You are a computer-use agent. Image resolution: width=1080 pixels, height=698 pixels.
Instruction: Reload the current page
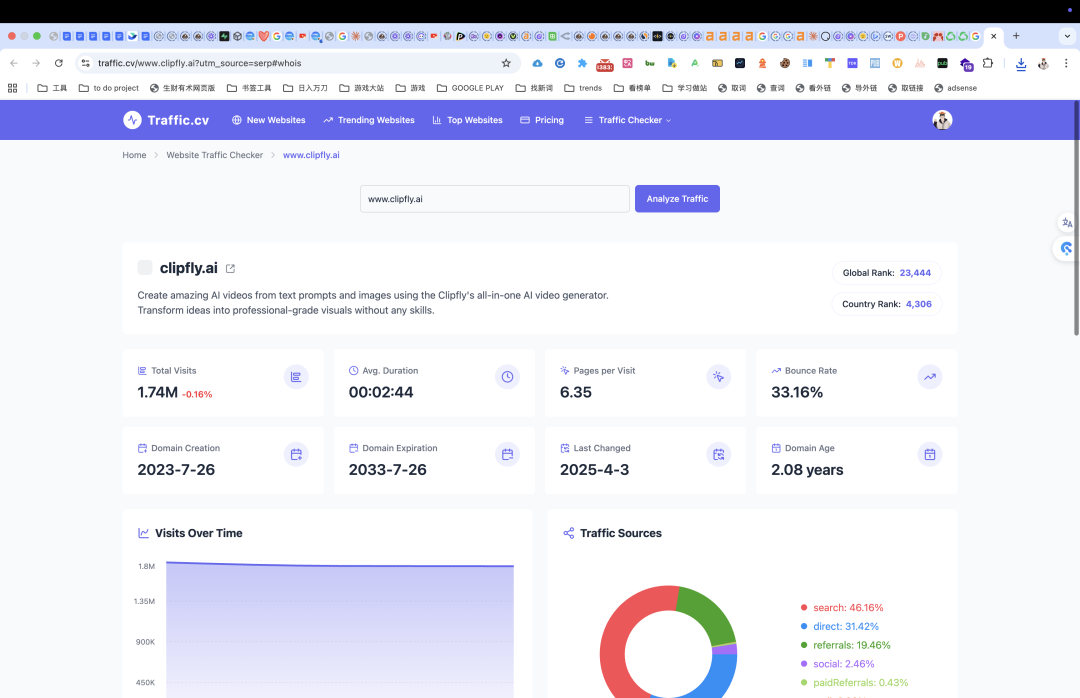[x=59, y=63]
